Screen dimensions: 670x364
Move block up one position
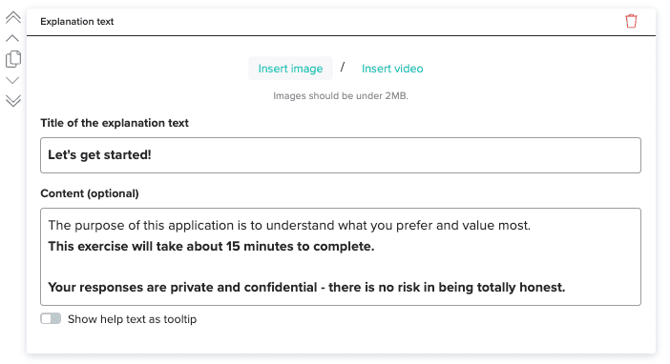click(x=13, y=38)
